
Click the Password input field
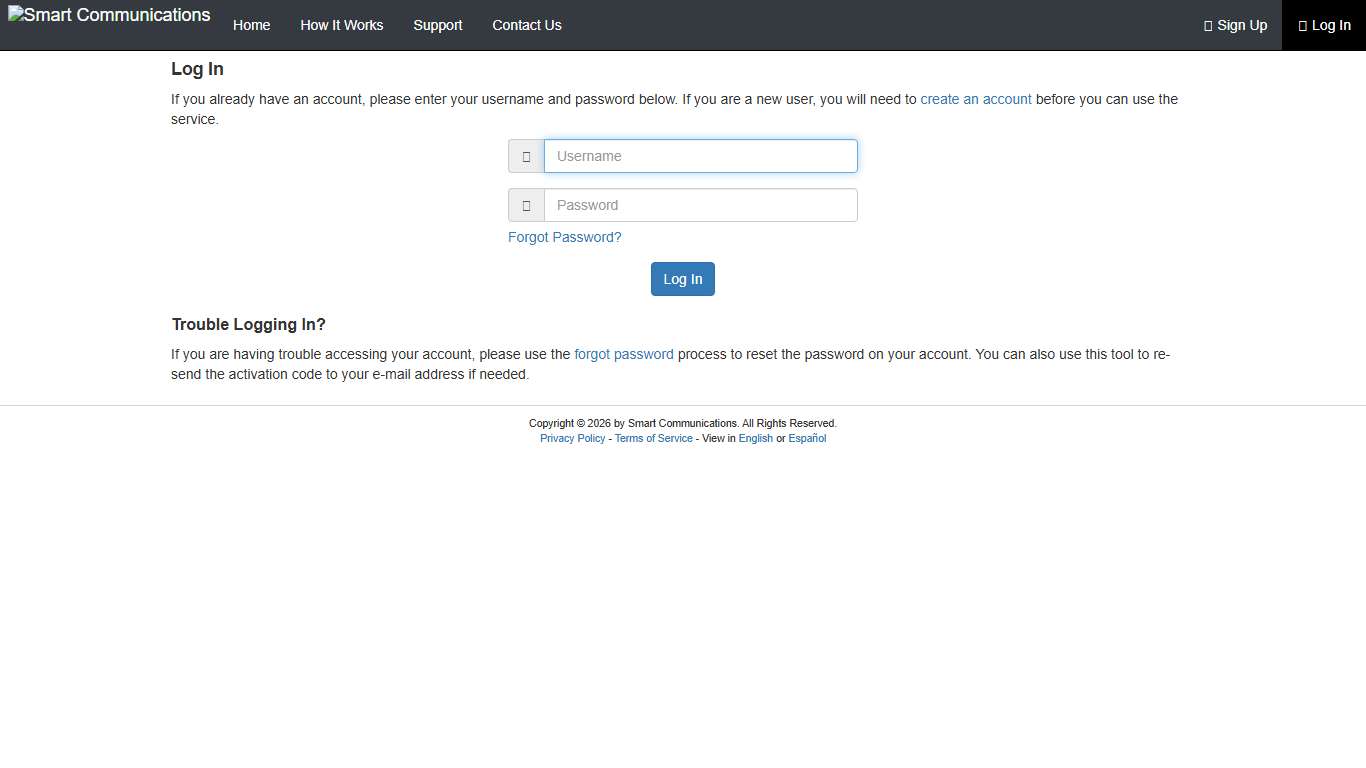[x=700, y=205]
